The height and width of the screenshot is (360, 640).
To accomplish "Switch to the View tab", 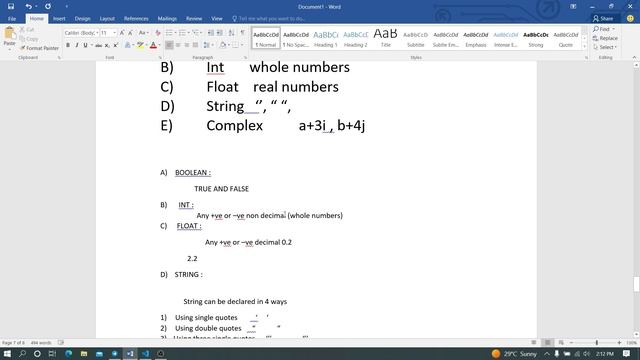I will [217, 19].
